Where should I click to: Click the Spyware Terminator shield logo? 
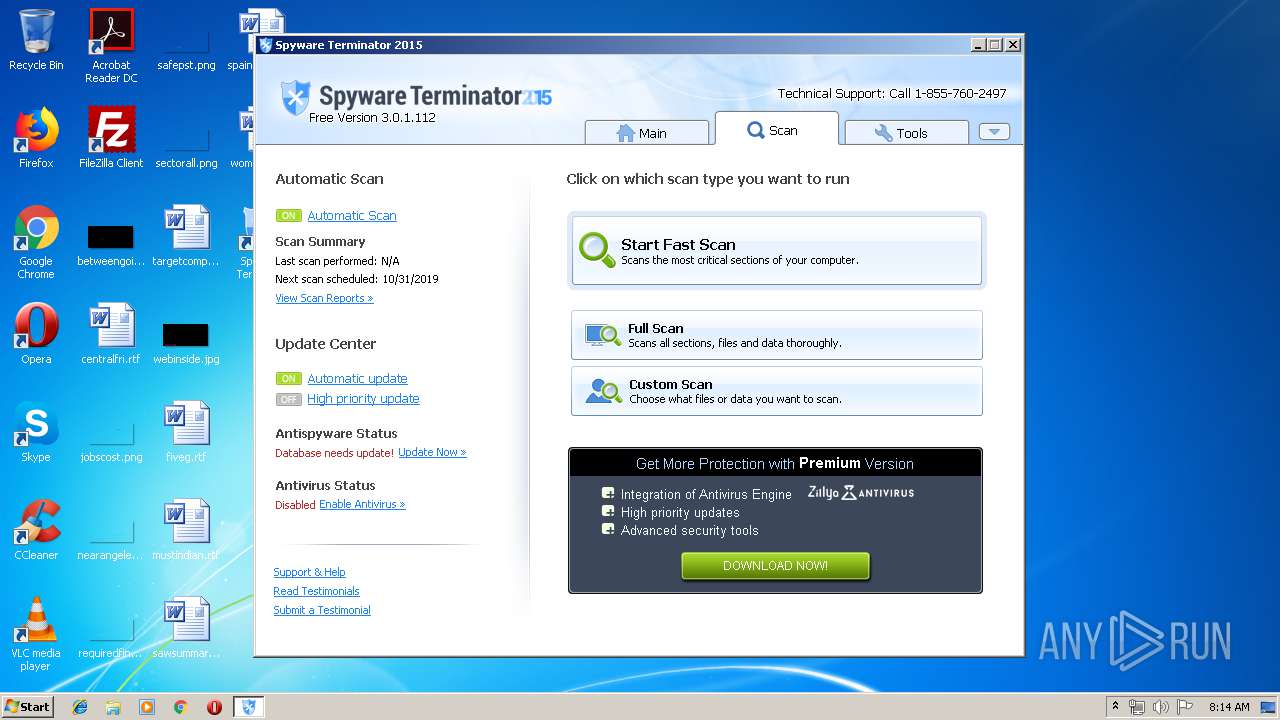pos(295,98)
